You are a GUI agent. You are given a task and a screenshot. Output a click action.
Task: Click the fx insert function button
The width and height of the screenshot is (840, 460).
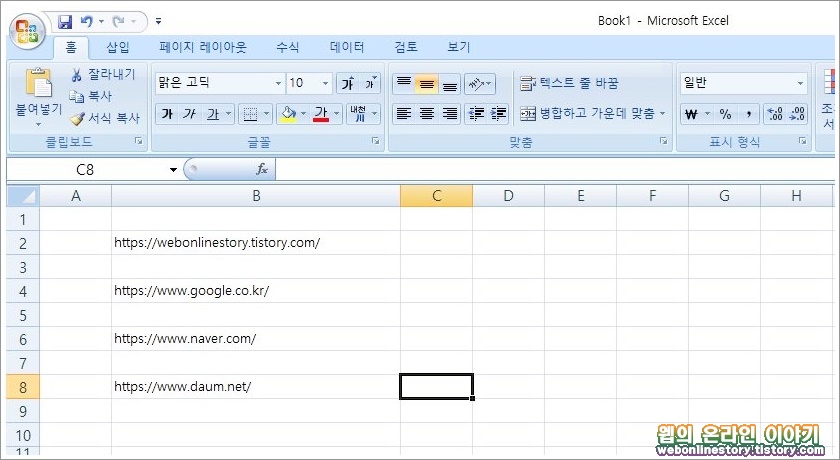261,170
